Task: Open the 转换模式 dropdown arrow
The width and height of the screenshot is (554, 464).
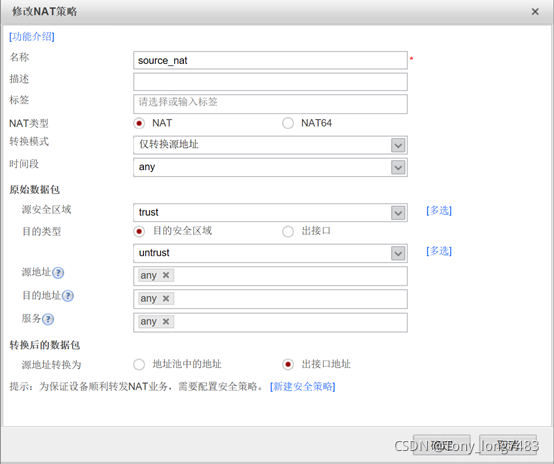Action: 398,145
